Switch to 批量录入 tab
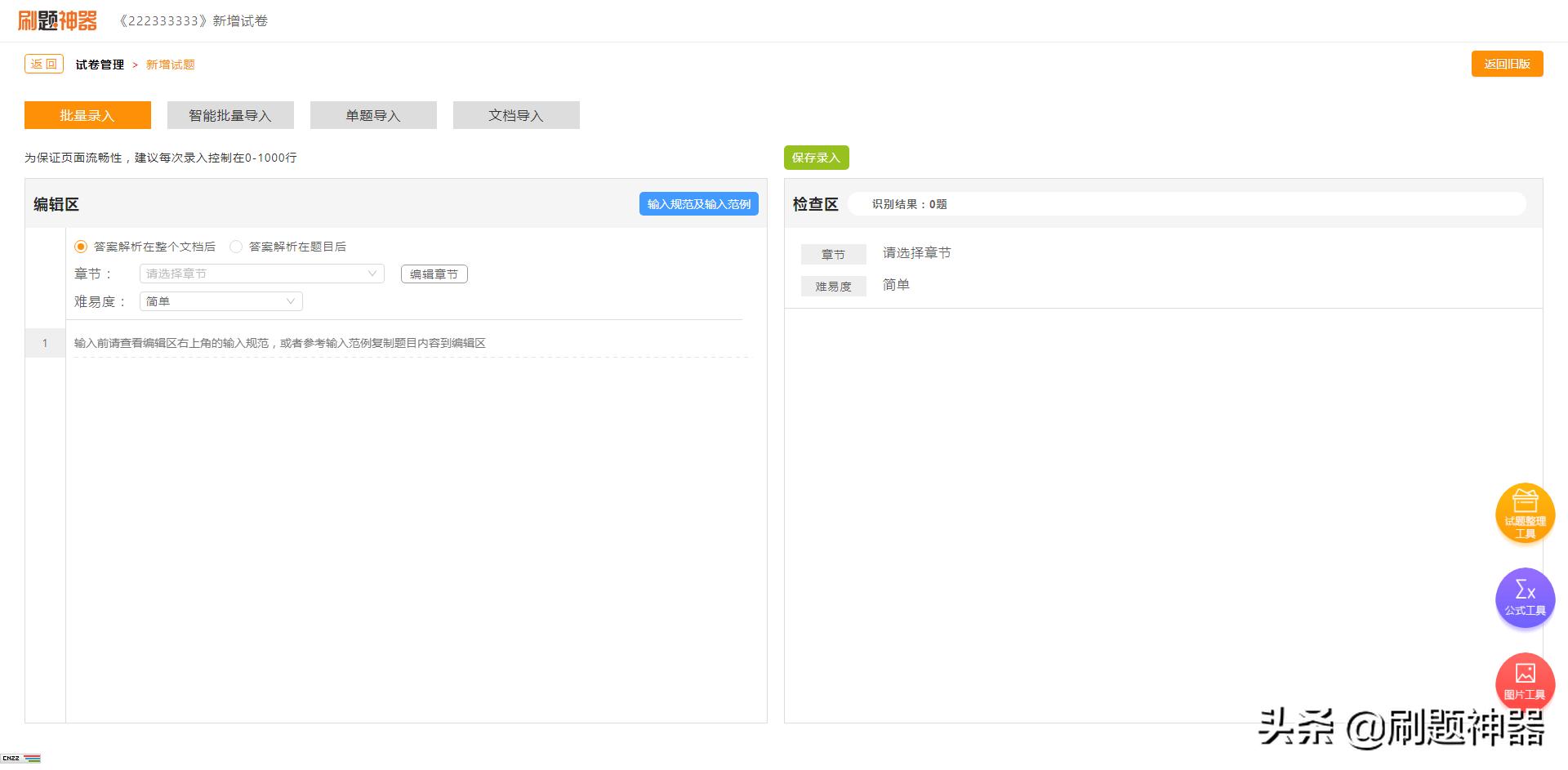Image resolution: width=1568 pixels, height=770 pixels. click(87, 115)
